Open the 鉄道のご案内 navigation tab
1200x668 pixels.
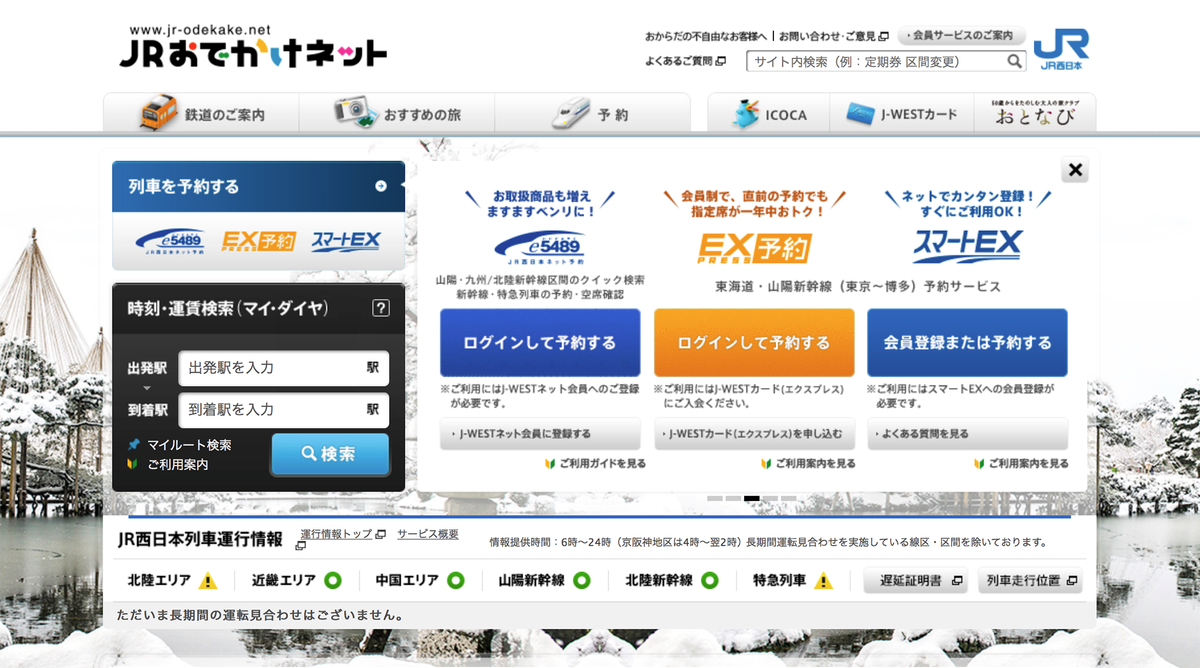point(201,114)
